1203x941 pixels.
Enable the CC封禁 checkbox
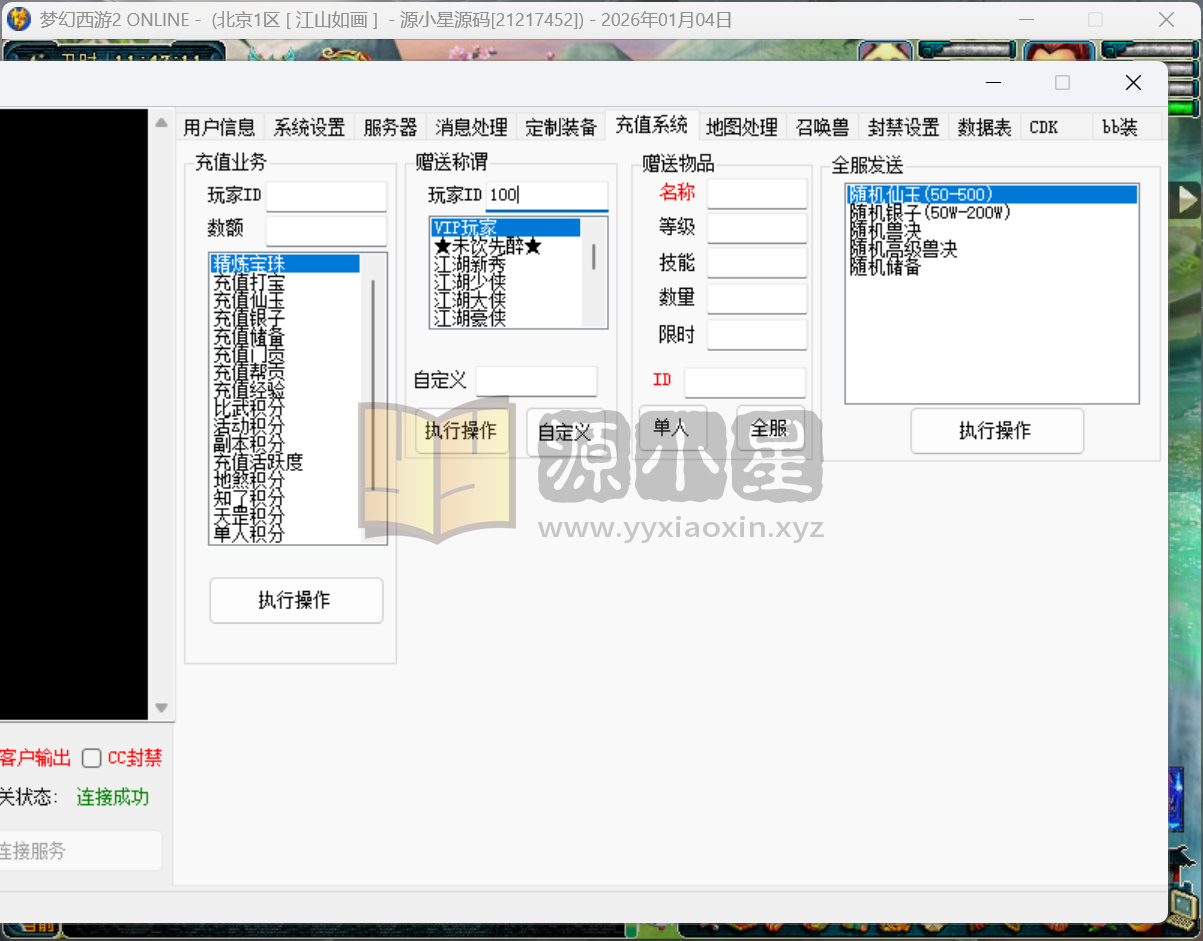point(91,758)
